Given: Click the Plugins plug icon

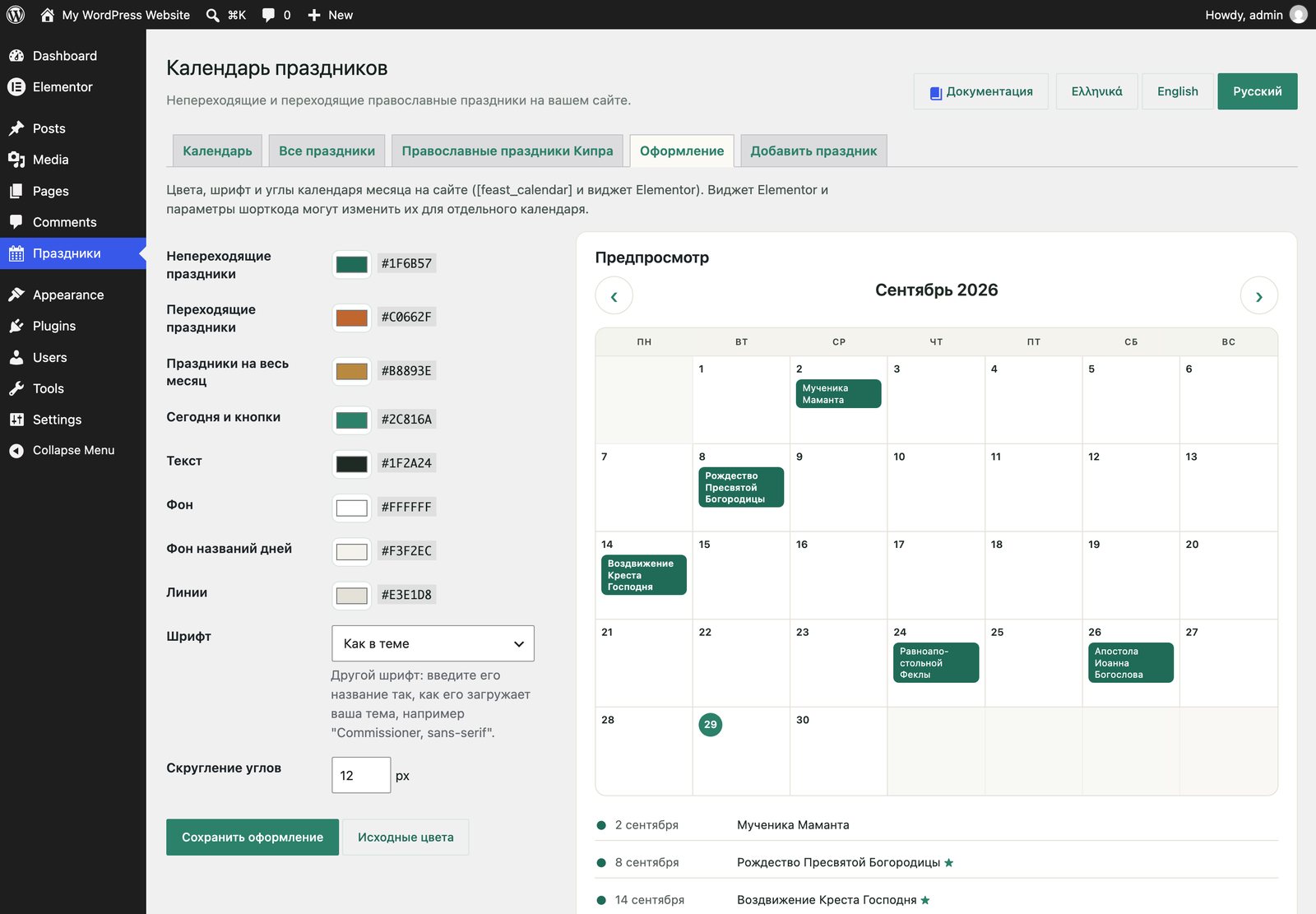Looking at the screenshot, I should [16, 326].
